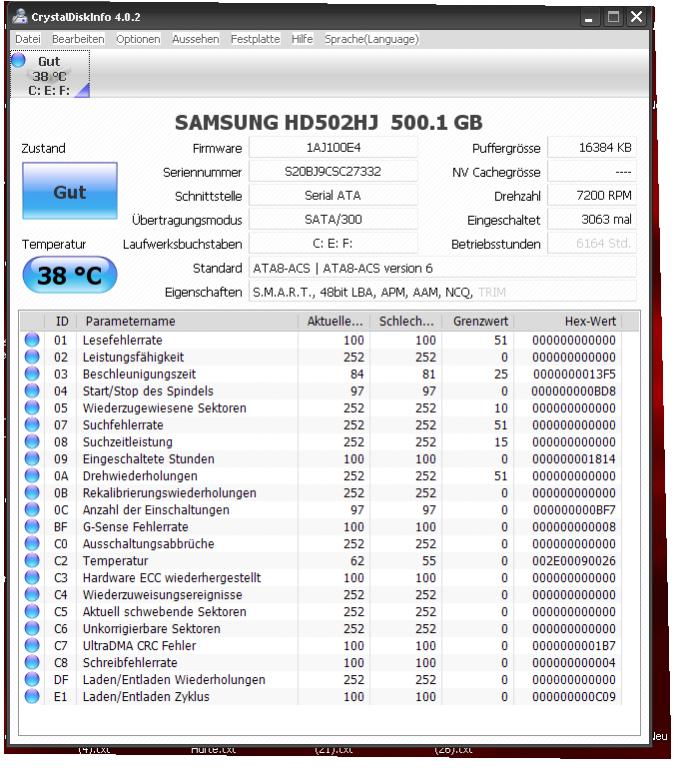The height and width of the screenshot is (769, 681).
Task: Click the Drehzahl field 7200 RPM
Action: (592, 196)
